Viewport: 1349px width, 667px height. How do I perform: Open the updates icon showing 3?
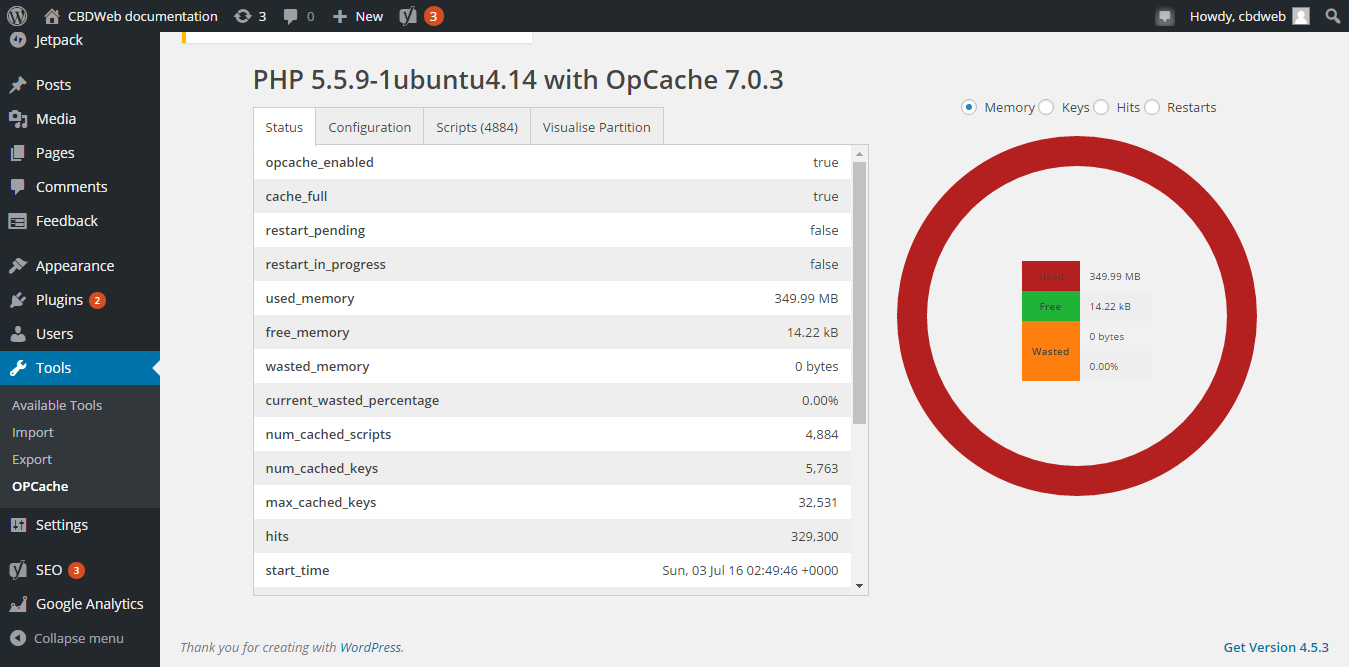249,16
